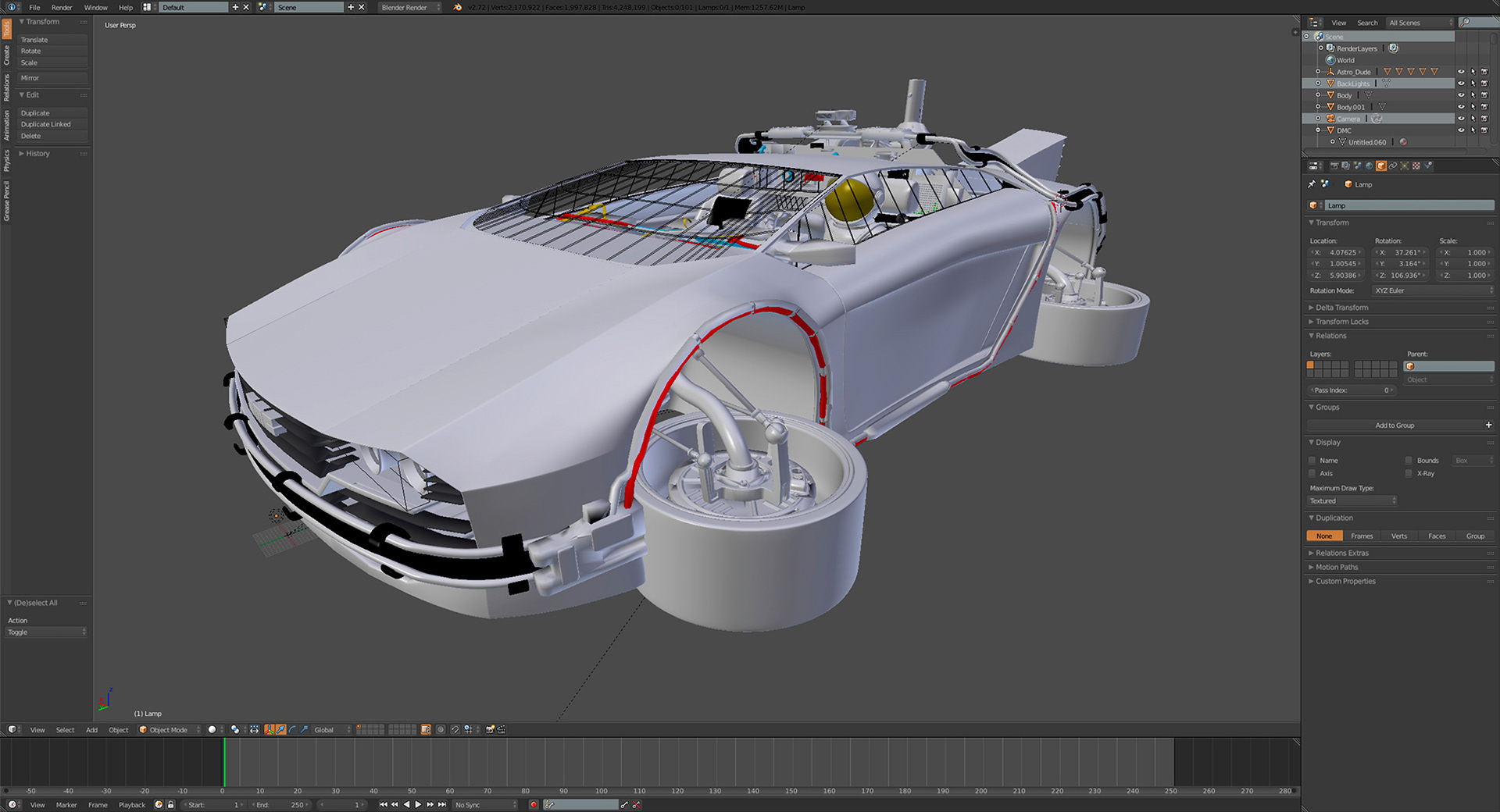Expand the Transform Locks panel
This screenshot has height=812, width=1500.
point(1341,322)
